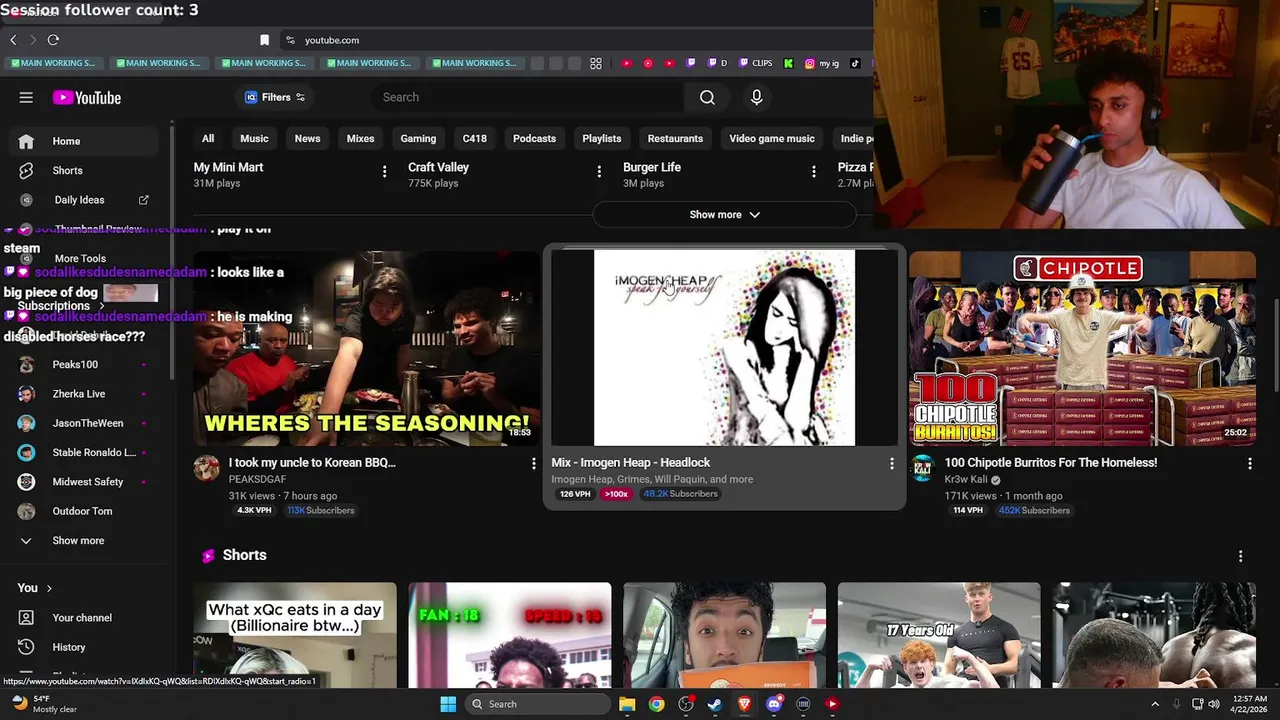
Task: Play the 100 Chipotle Burritos thumbnail
Action: 1082,348
